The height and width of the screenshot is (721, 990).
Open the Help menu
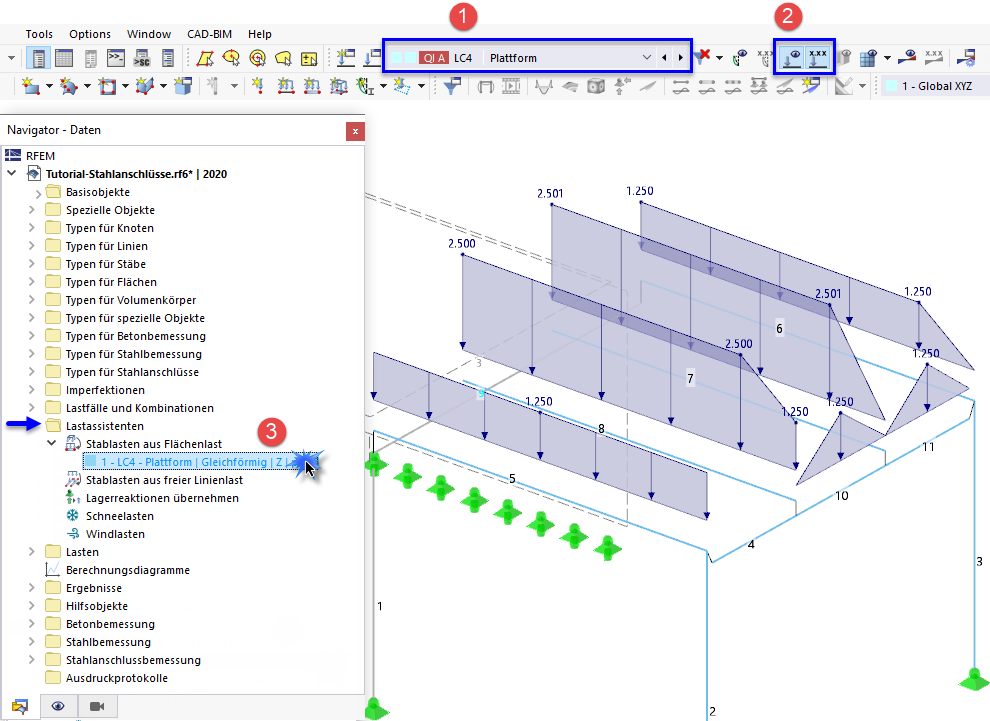259,34
